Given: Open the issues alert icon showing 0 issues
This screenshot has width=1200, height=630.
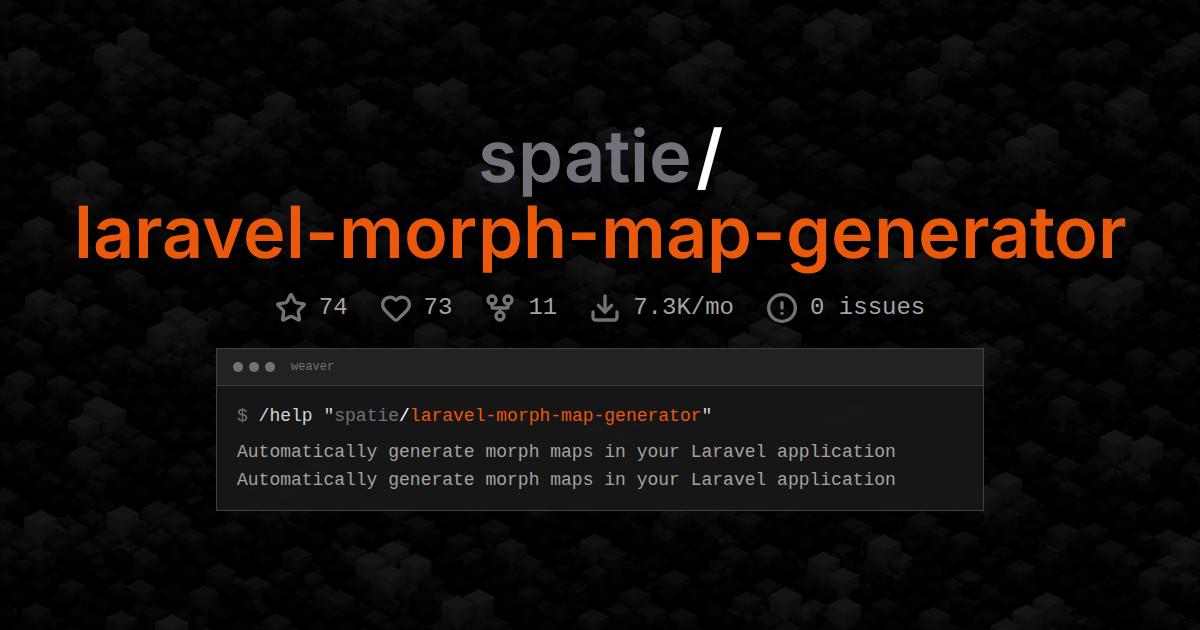Looking at the screenshot, I should (x=781, y=307).
